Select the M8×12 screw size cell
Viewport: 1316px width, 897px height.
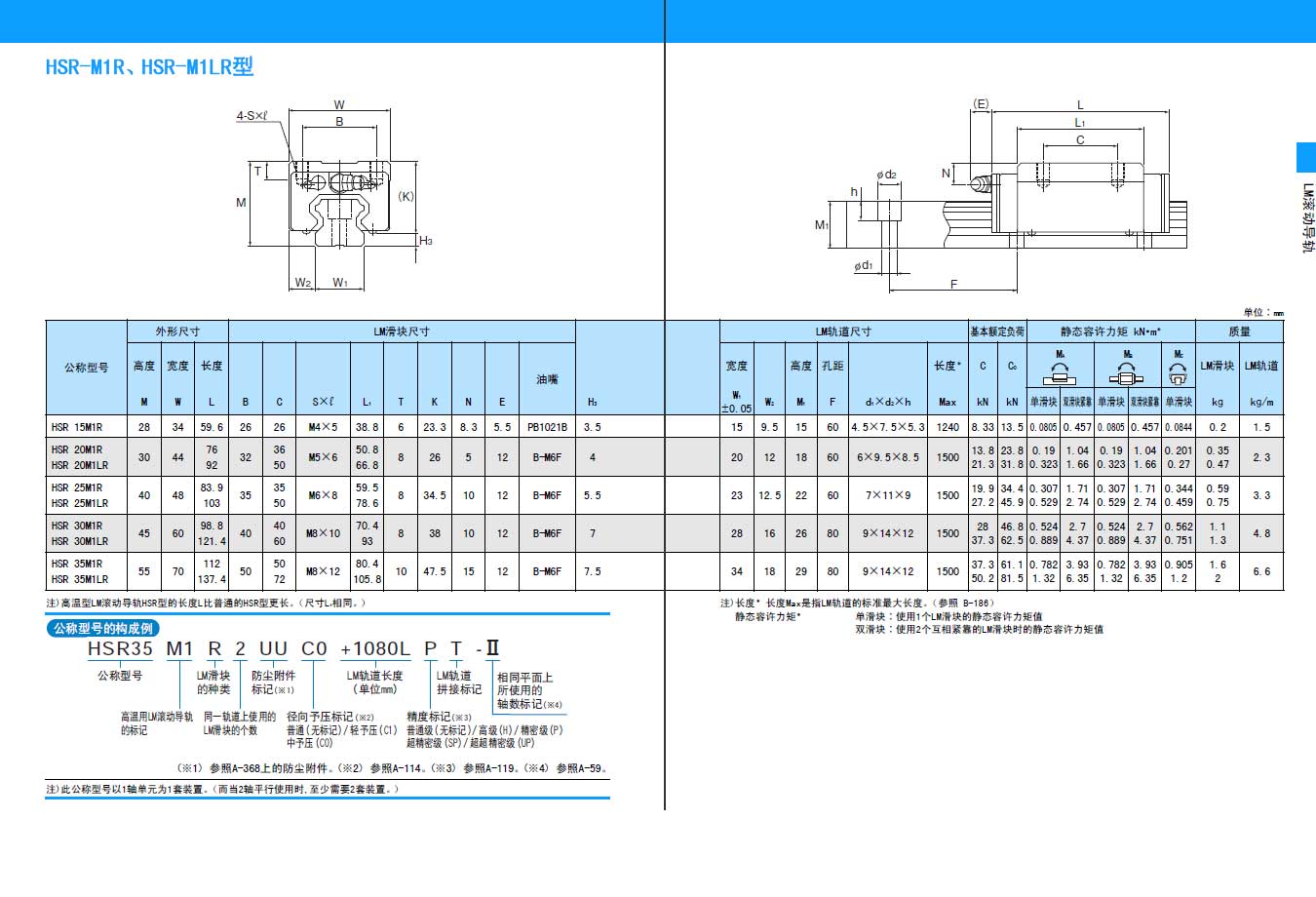323,571
